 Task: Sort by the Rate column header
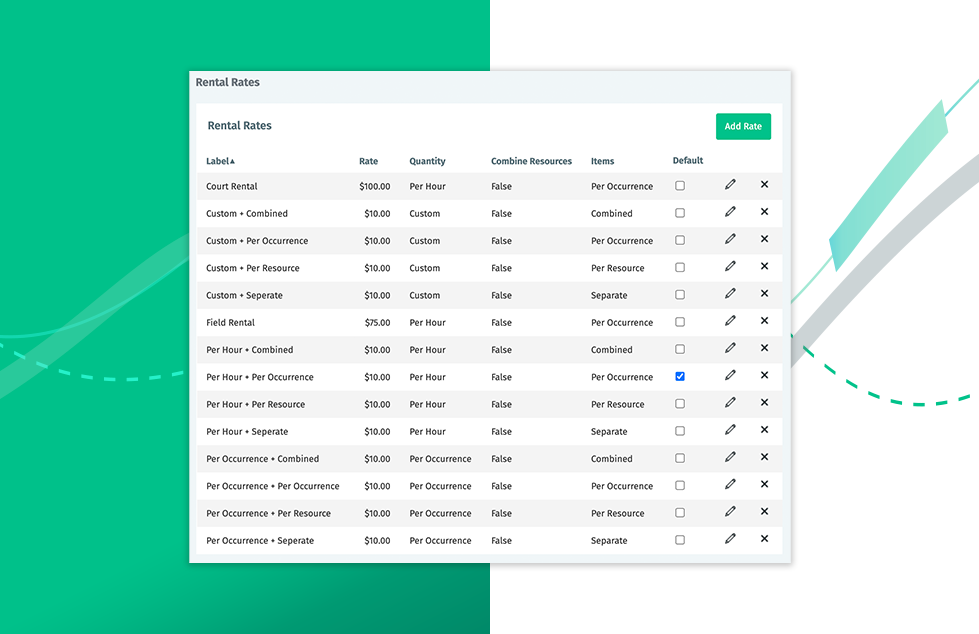(x=368, y=161)
